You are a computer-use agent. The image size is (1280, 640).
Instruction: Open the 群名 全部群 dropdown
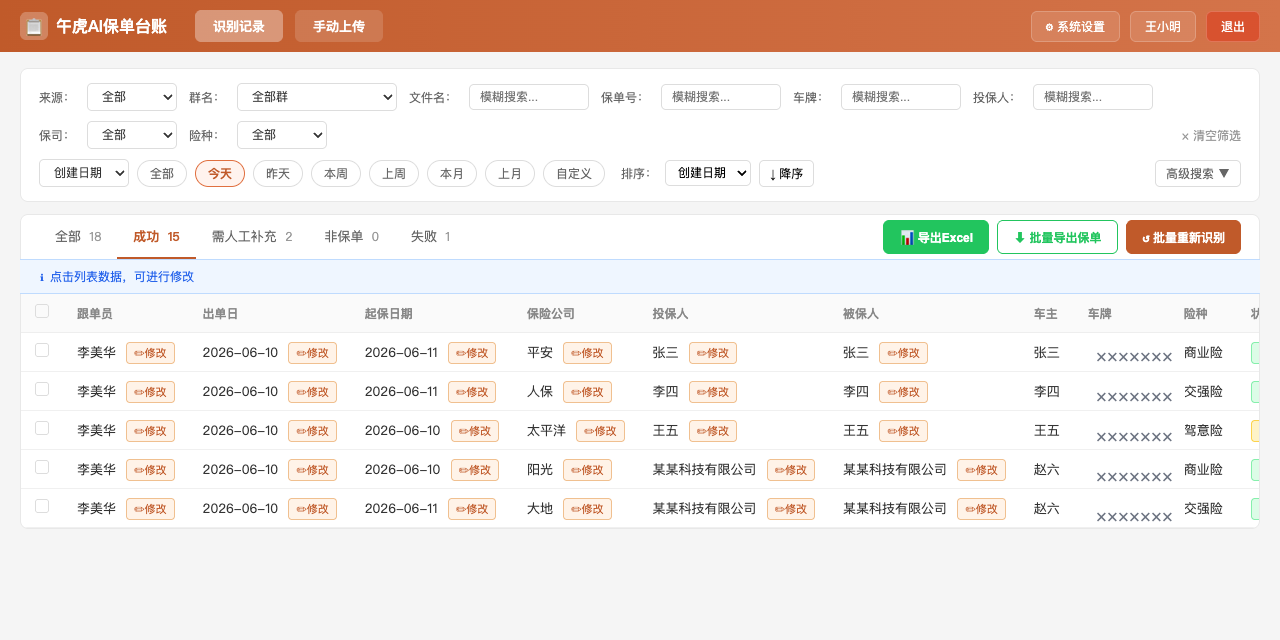tap(317, 97)
